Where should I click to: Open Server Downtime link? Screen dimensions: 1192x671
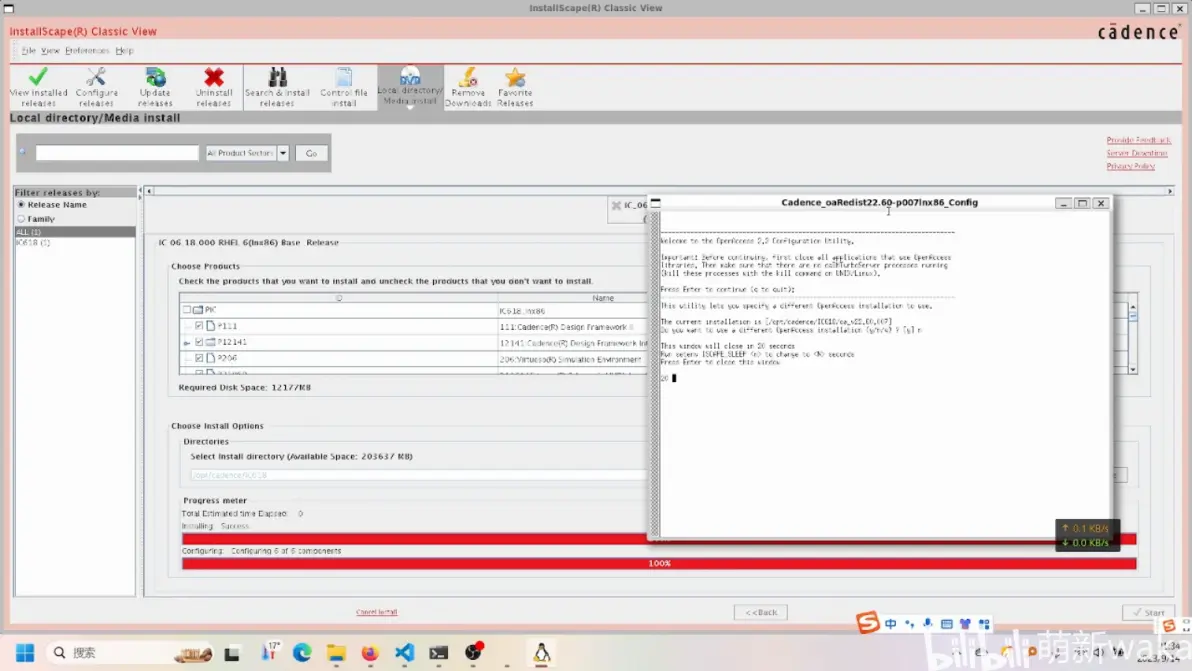click(1137, 153)
